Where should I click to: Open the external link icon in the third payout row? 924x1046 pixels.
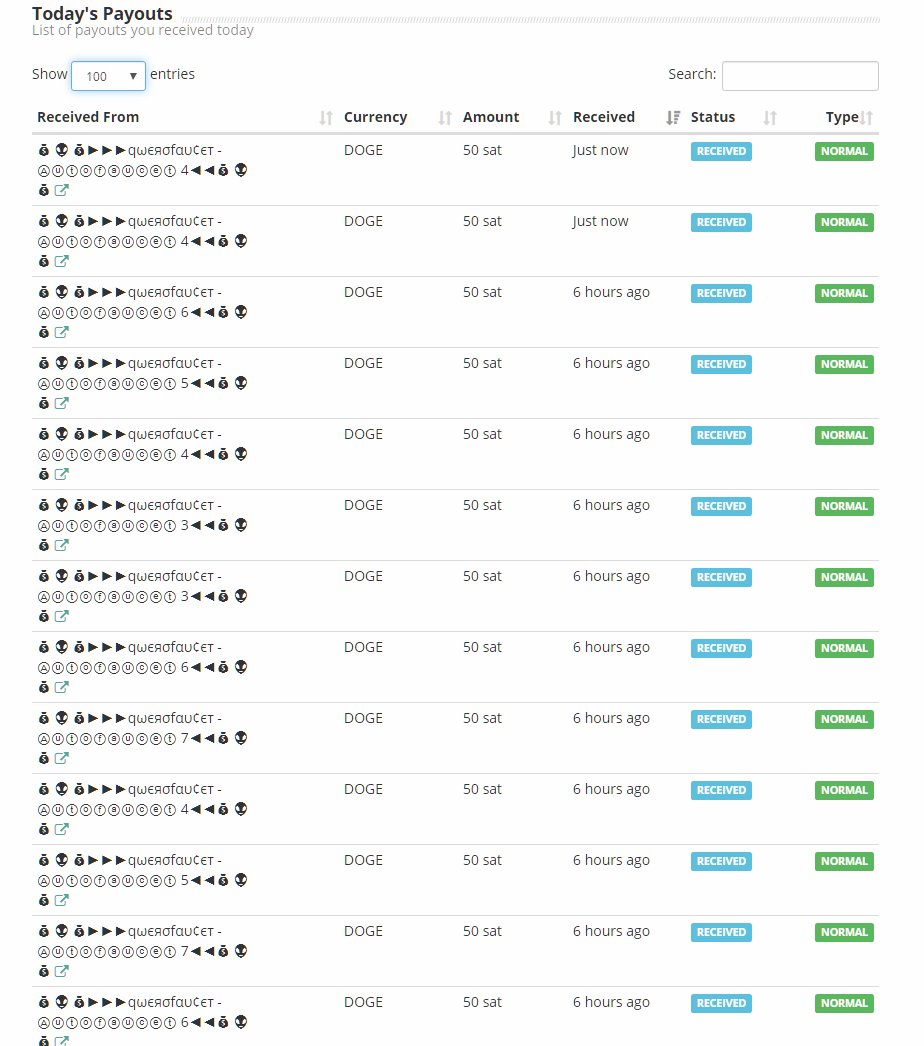pos(61,333)
